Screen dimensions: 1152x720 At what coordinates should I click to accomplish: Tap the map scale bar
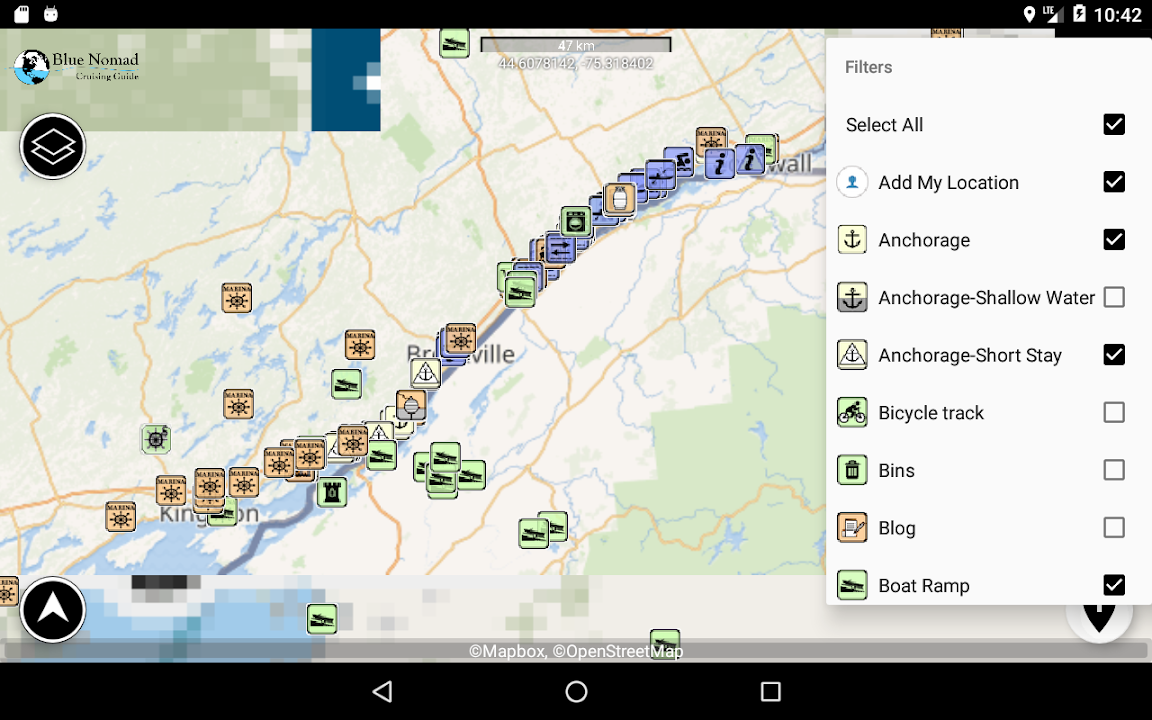575,46
